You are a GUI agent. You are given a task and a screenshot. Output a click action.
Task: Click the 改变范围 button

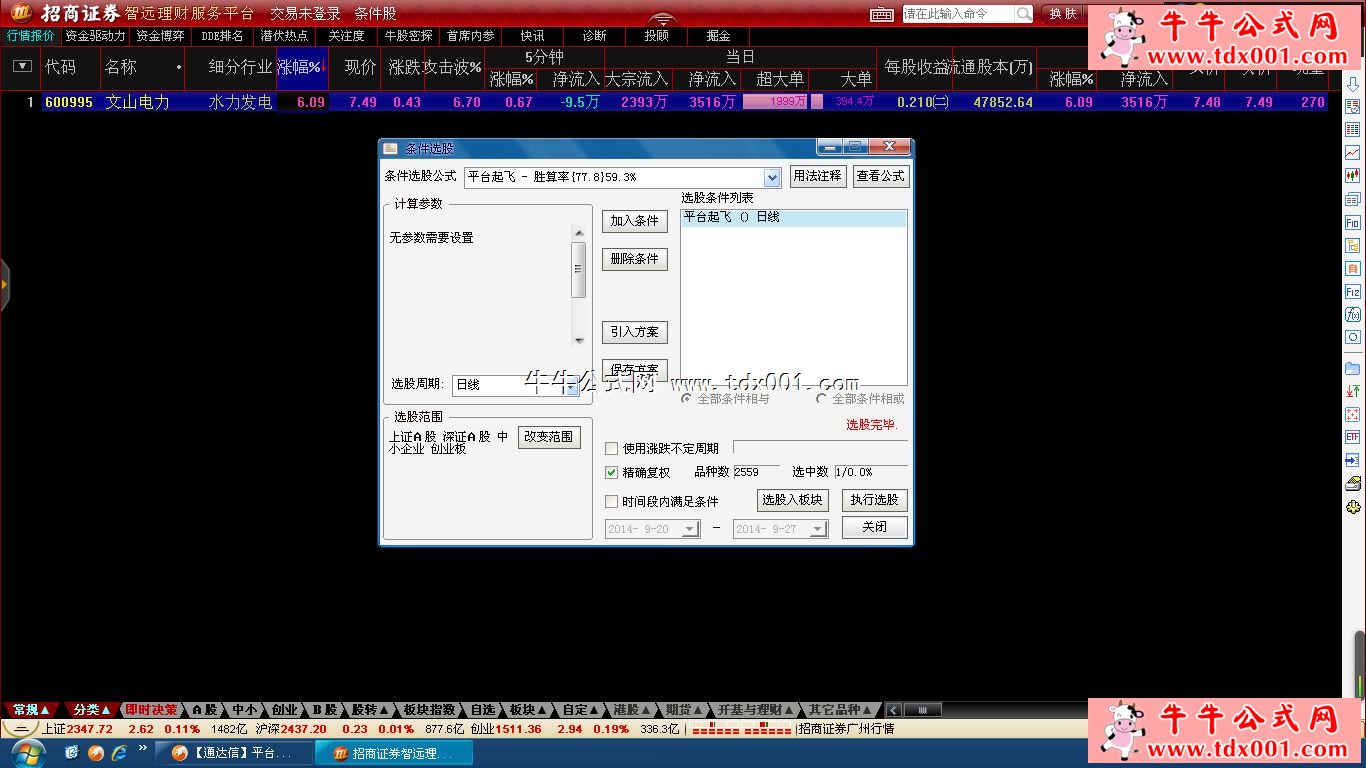(x=549, y=437)
